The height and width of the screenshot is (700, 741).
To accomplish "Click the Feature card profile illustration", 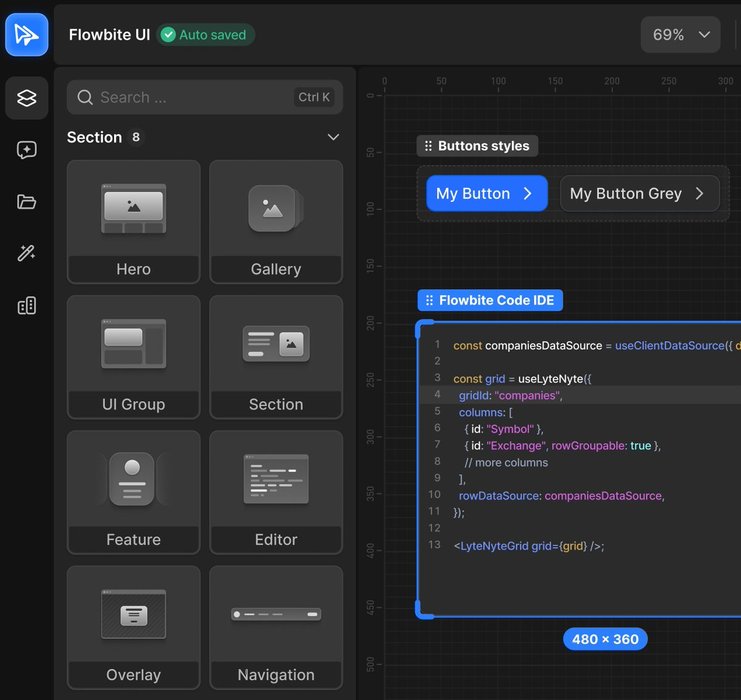I will pyautogui.click(x=132, y=479).
